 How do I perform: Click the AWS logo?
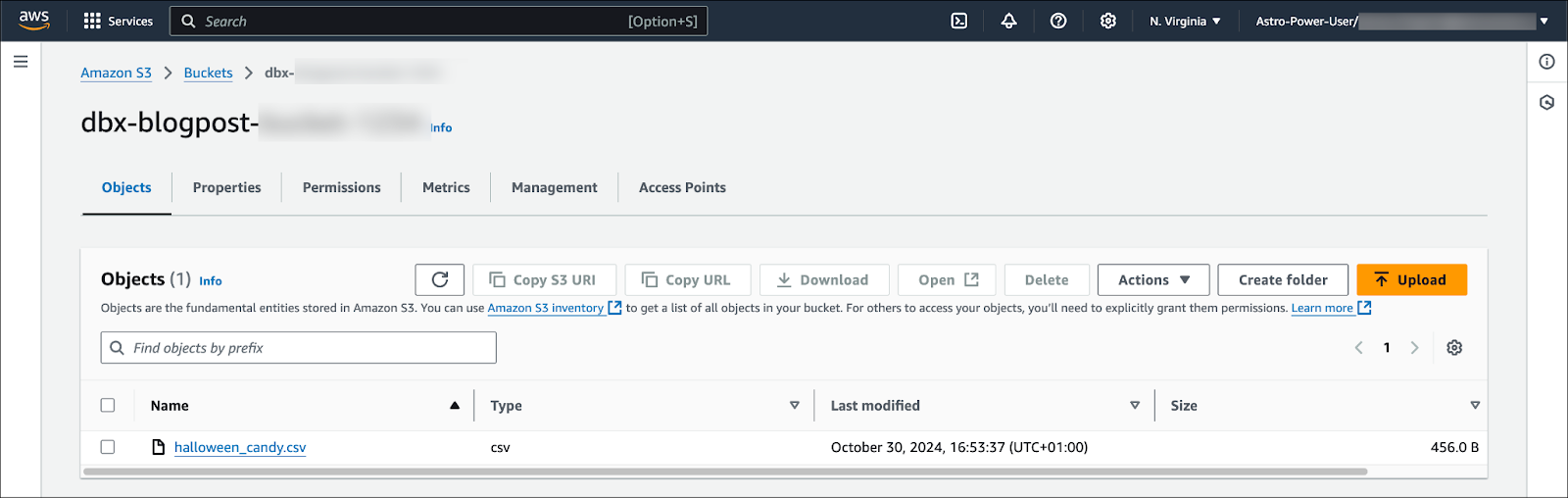tap(34, 21)
